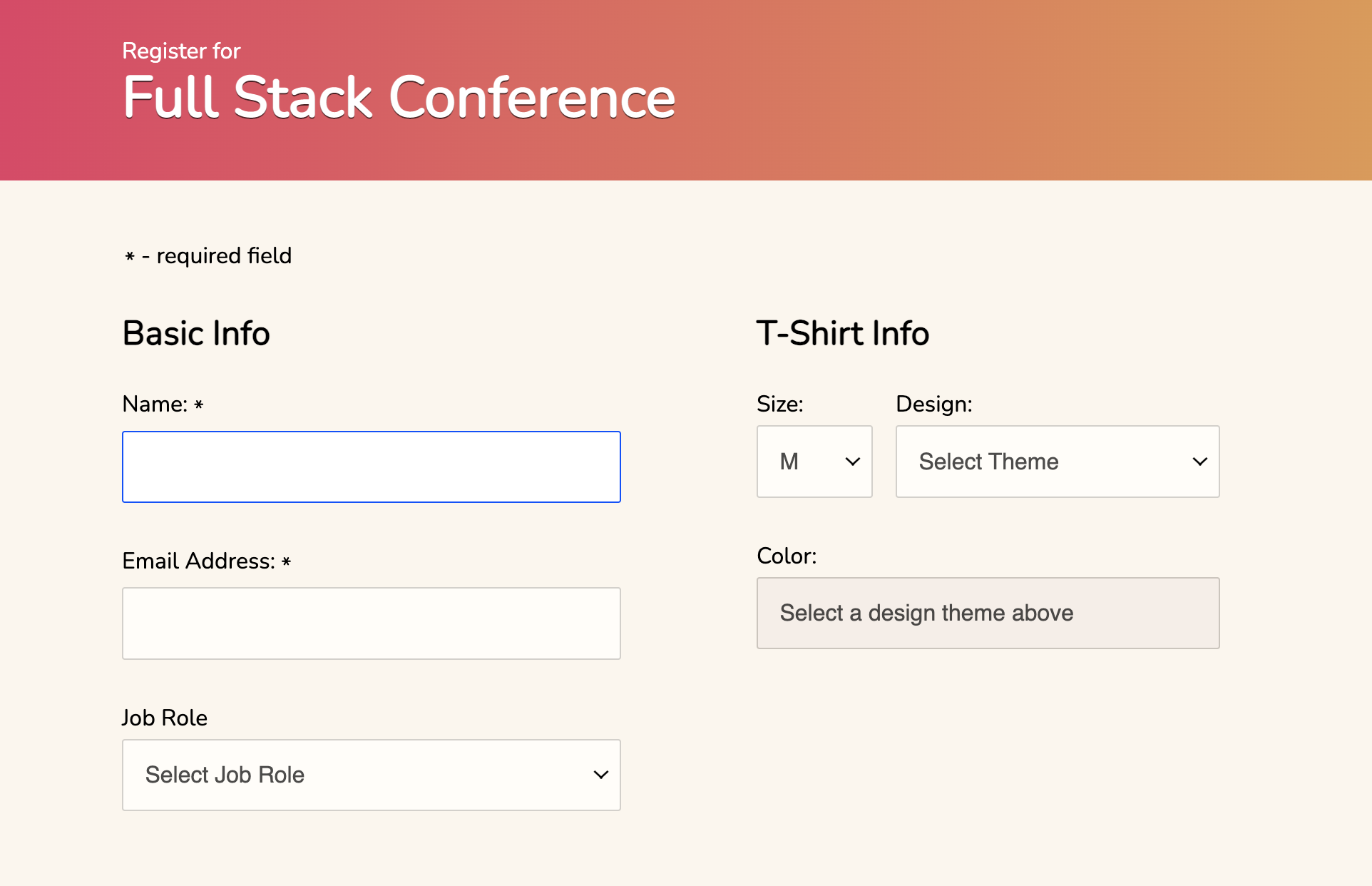Viewport: 1372px width, 886px height.
Task: Click the Full Stack Conference heading
Action: coord(399,97)
